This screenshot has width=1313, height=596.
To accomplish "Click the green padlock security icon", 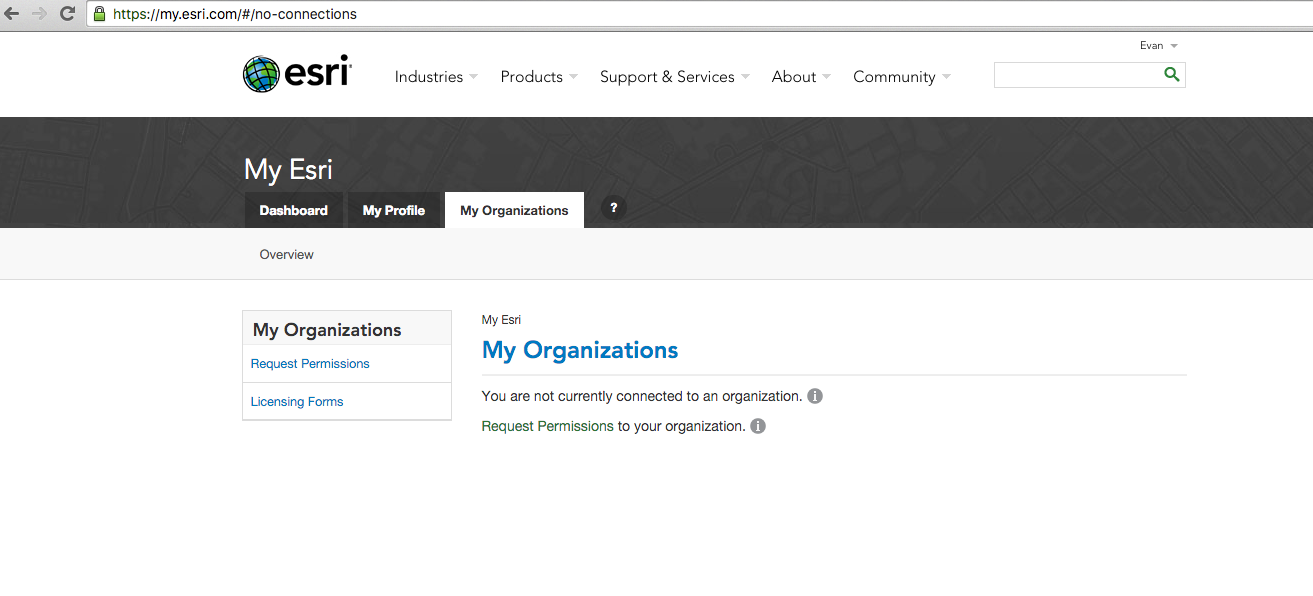I will tap(99, 14).
